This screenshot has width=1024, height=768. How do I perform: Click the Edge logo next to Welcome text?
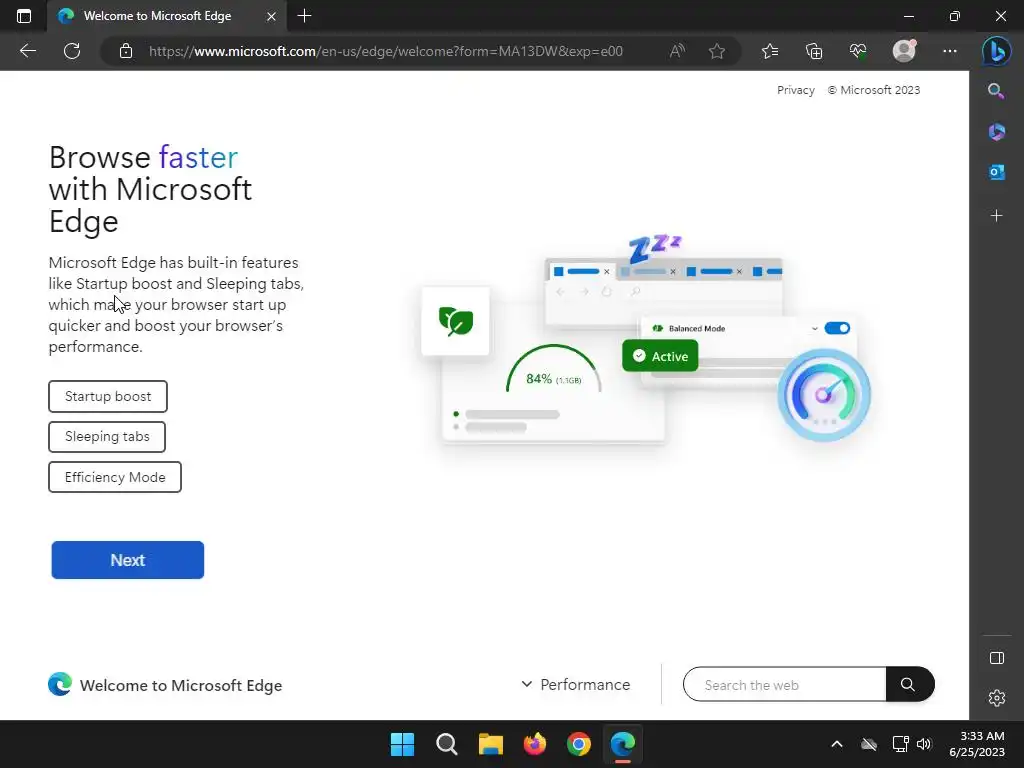coord(59,684)
